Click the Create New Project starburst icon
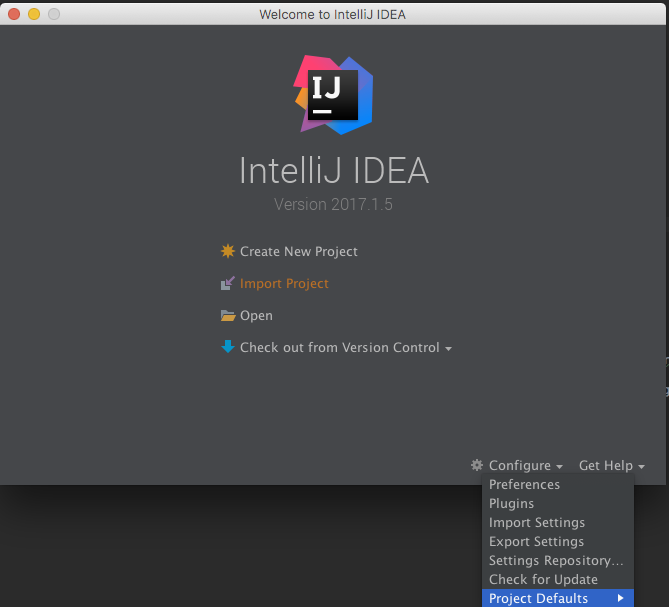Image resolution: width=669 pixels, height=607 pixels. pos(228,251)
